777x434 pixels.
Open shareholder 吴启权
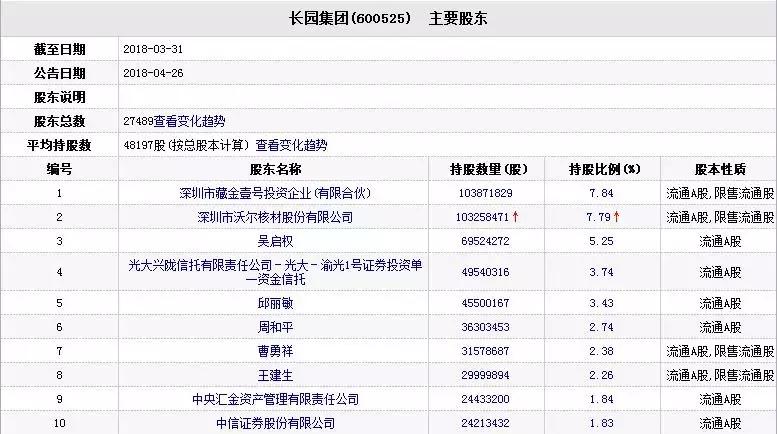click(x=275, y=241)
